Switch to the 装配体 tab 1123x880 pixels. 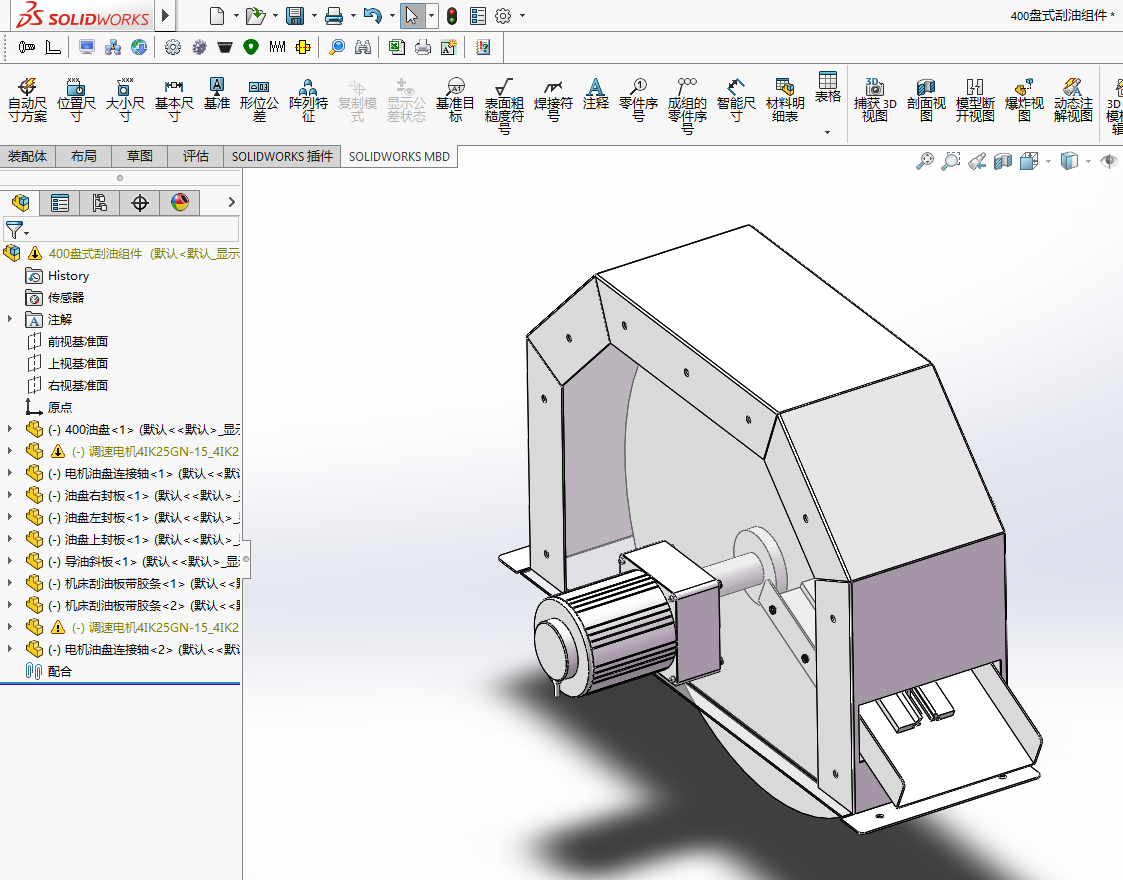pos(27,156)
